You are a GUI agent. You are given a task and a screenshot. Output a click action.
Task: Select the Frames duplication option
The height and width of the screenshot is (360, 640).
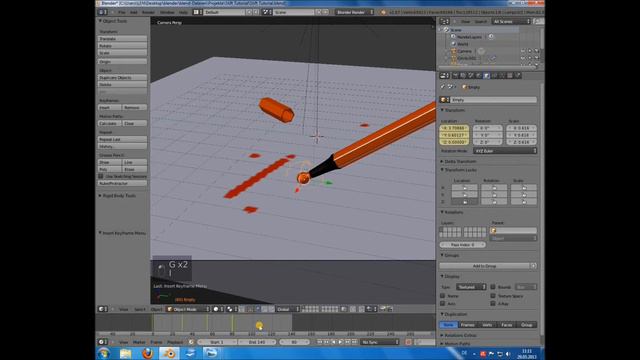click(467, 324)
